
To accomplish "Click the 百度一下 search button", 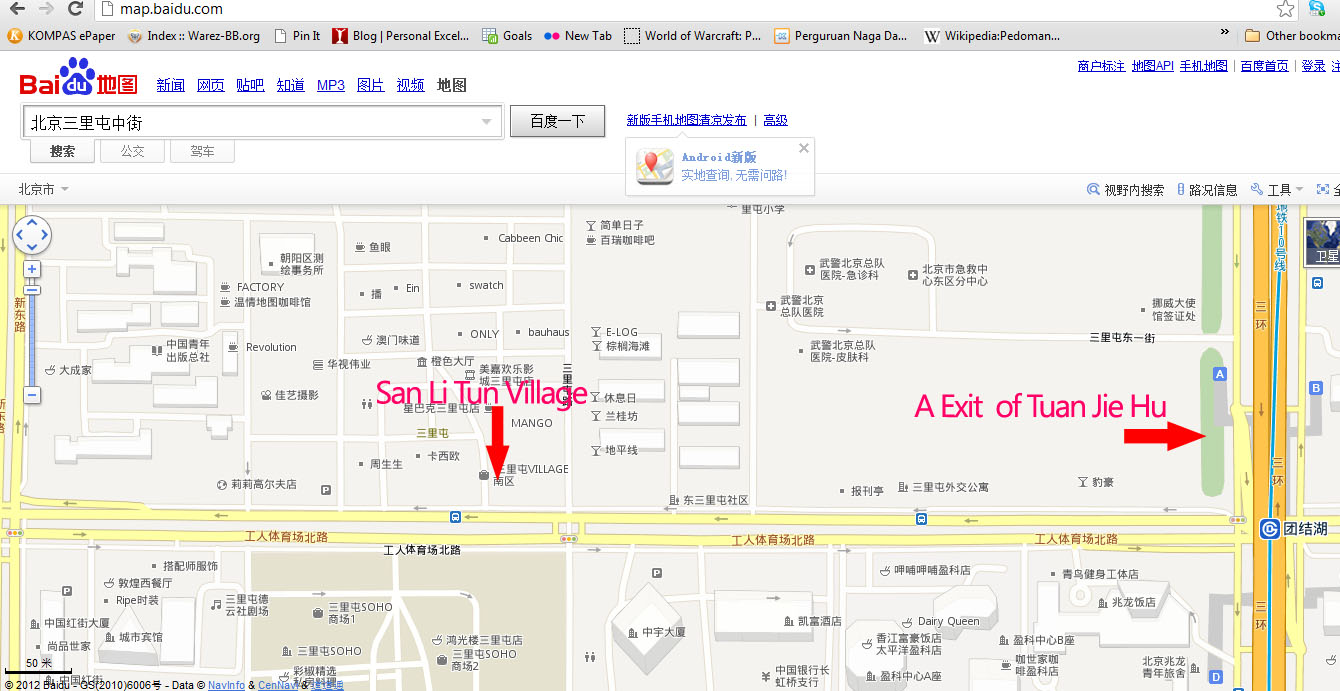I will [557, 122].
